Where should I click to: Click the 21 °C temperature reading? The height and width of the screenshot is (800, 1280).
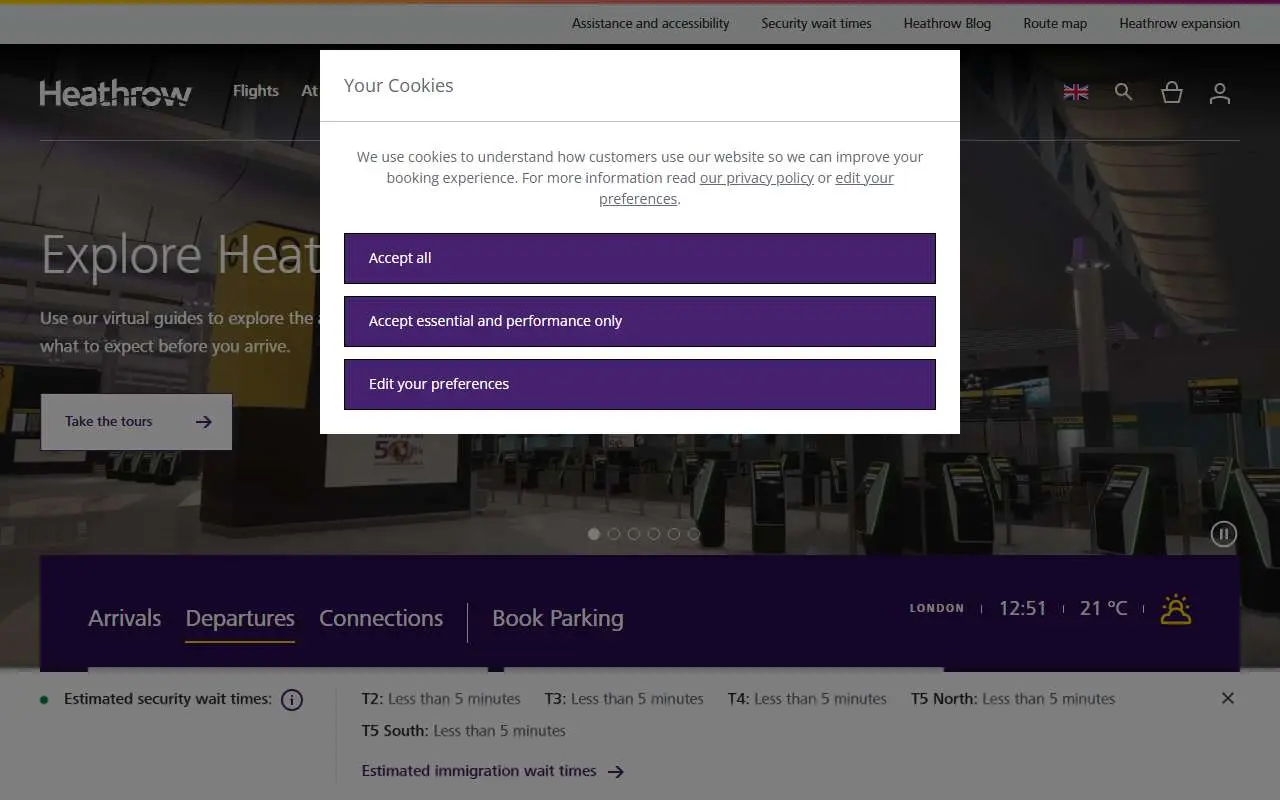tap(1103, 608)
